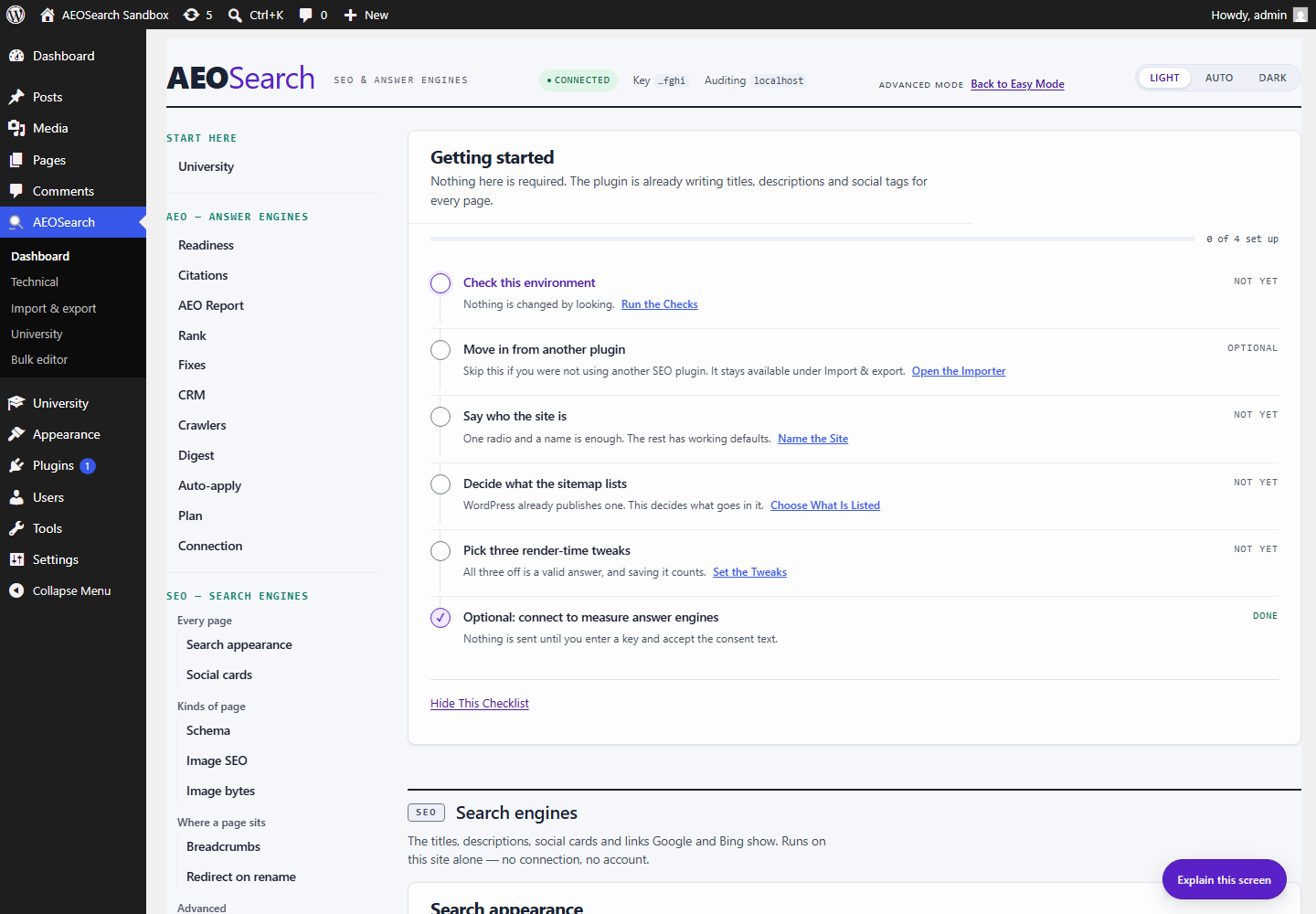Click the Settings icon in sidebar
This screenshot has width=1316, height=914.
pyautogui.click(x=16, y=559)
